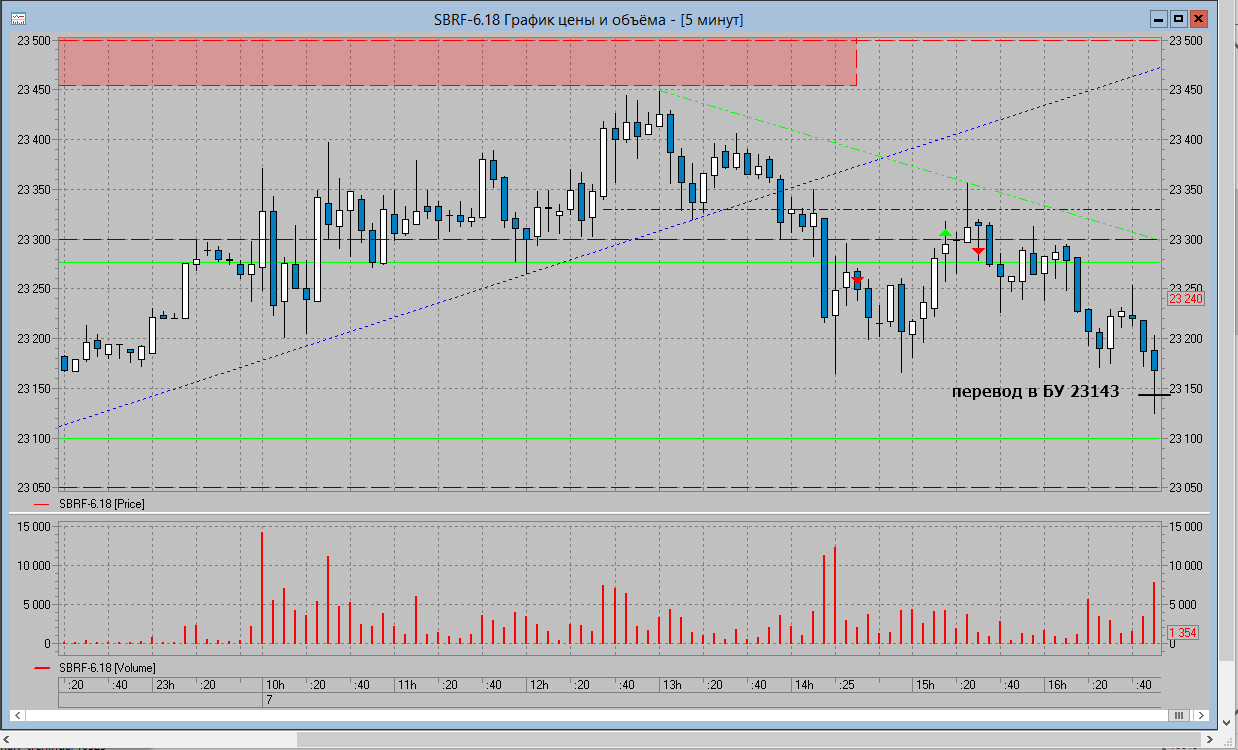This screenshot has width=1238, height=750.
Task: Click the 10h label on time axis
Action: (274, 685)
